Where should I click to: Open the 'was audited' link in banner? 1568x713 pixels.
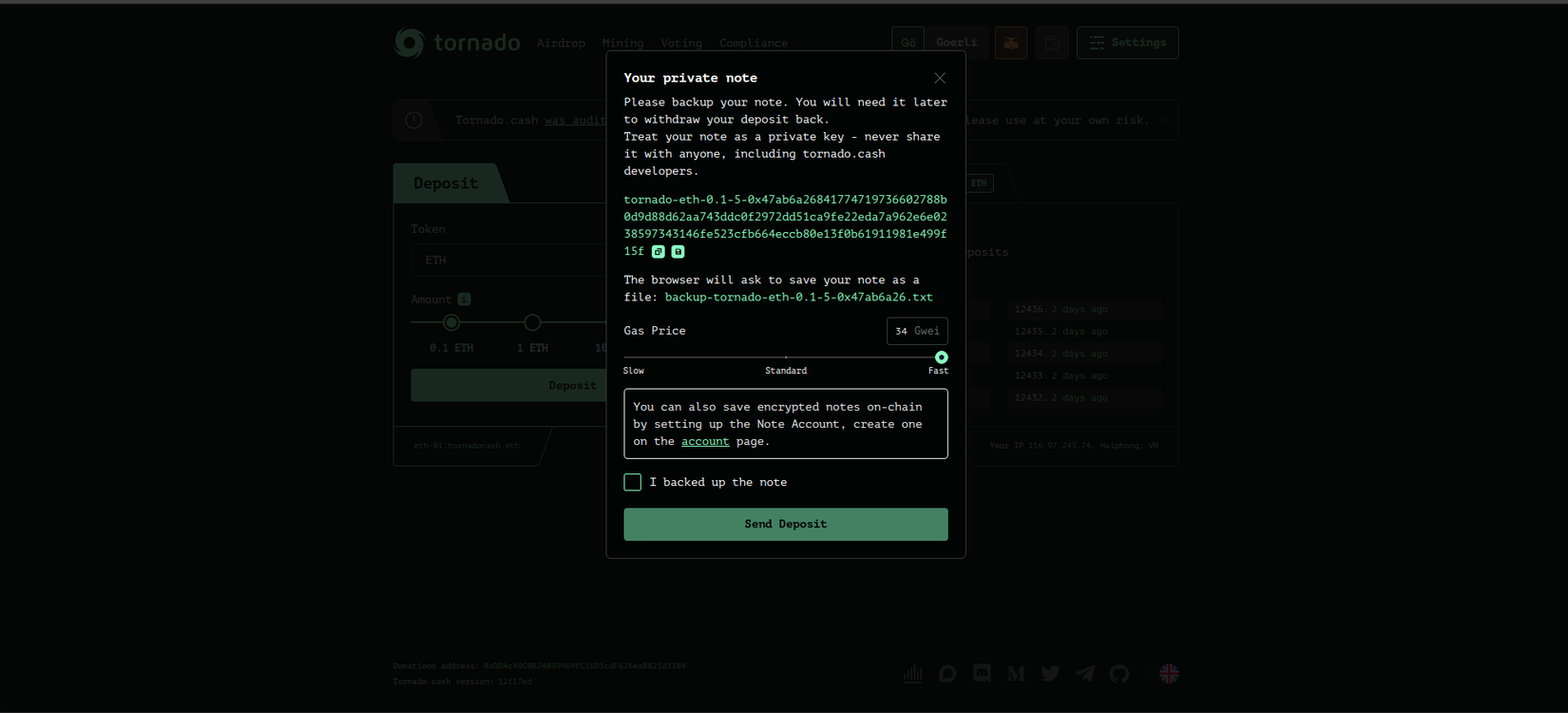576,121
